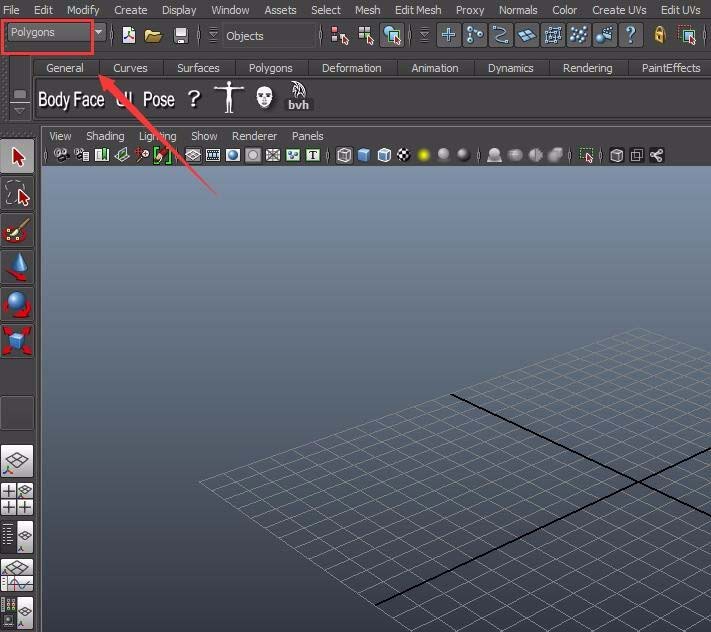Select the Scale tool with cube icon
This screenshot has width=711, height=632.
tap(17, 340)
